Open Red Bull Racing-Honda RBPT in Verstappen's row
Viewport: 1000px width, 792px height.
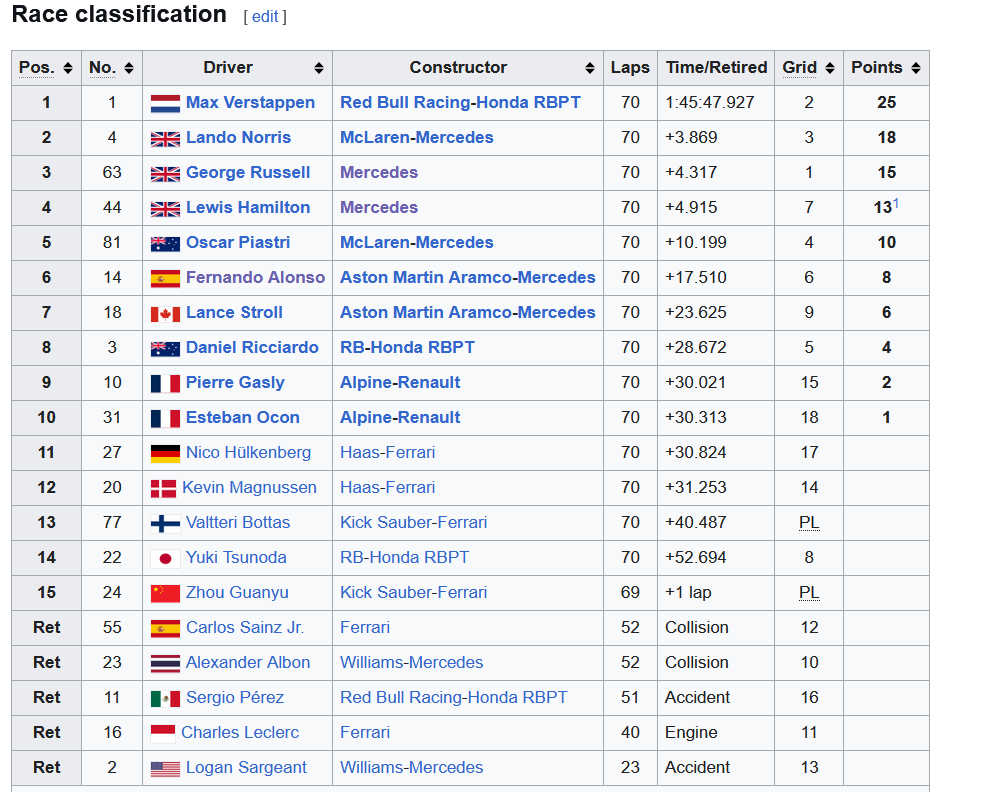[x=460, y=102]
